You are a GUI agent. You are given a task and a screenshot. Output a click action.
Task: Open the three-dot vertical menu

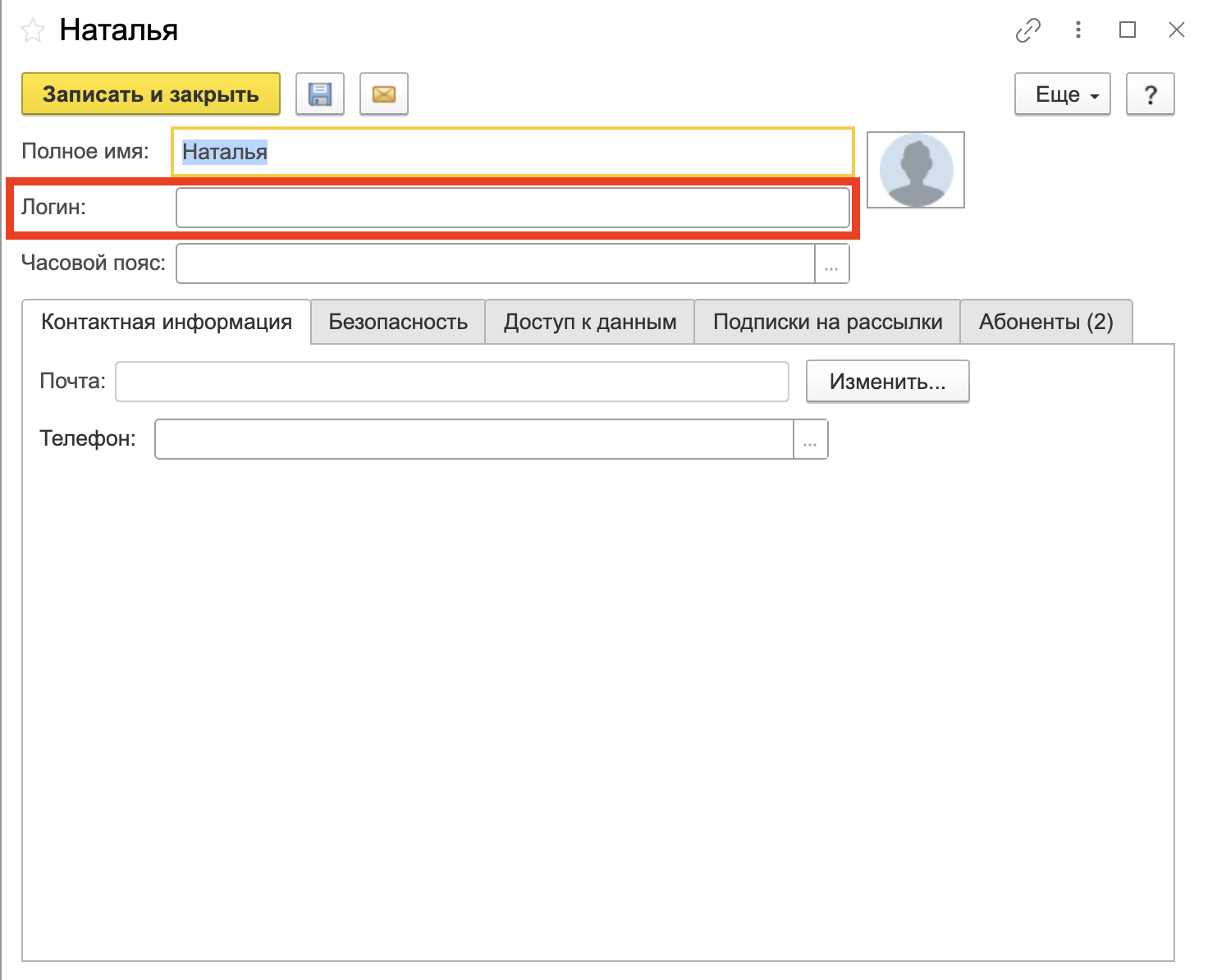pos(1078,30)
